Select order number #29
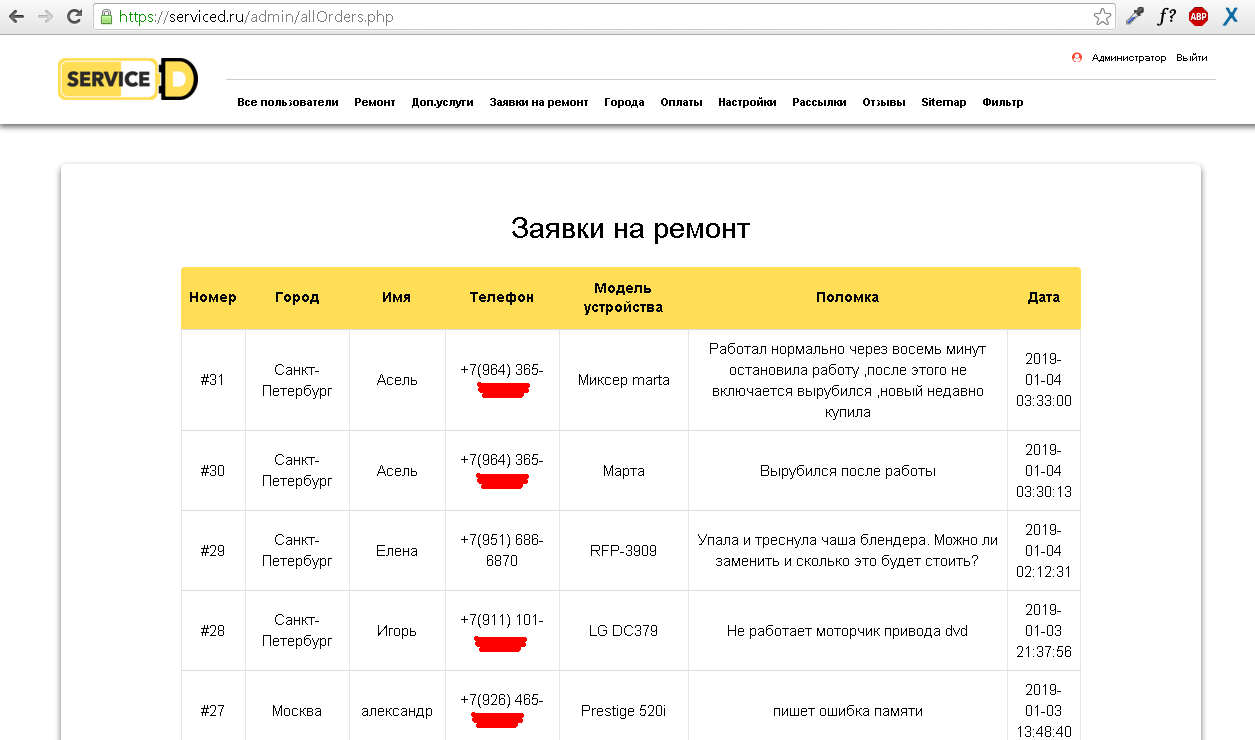 tap(213, 551)
